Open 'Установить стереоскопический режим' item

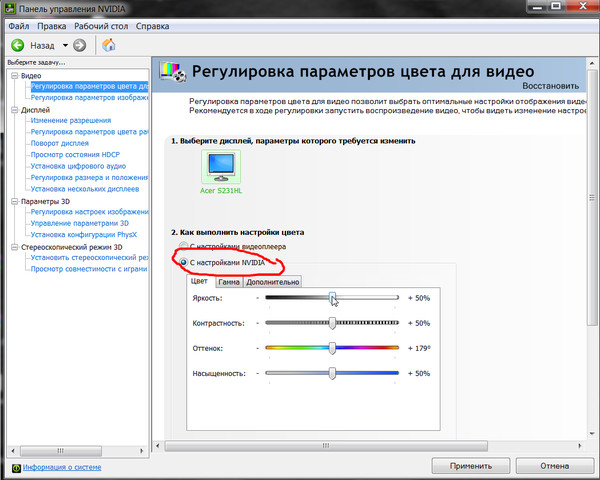(x=89, y=258)
